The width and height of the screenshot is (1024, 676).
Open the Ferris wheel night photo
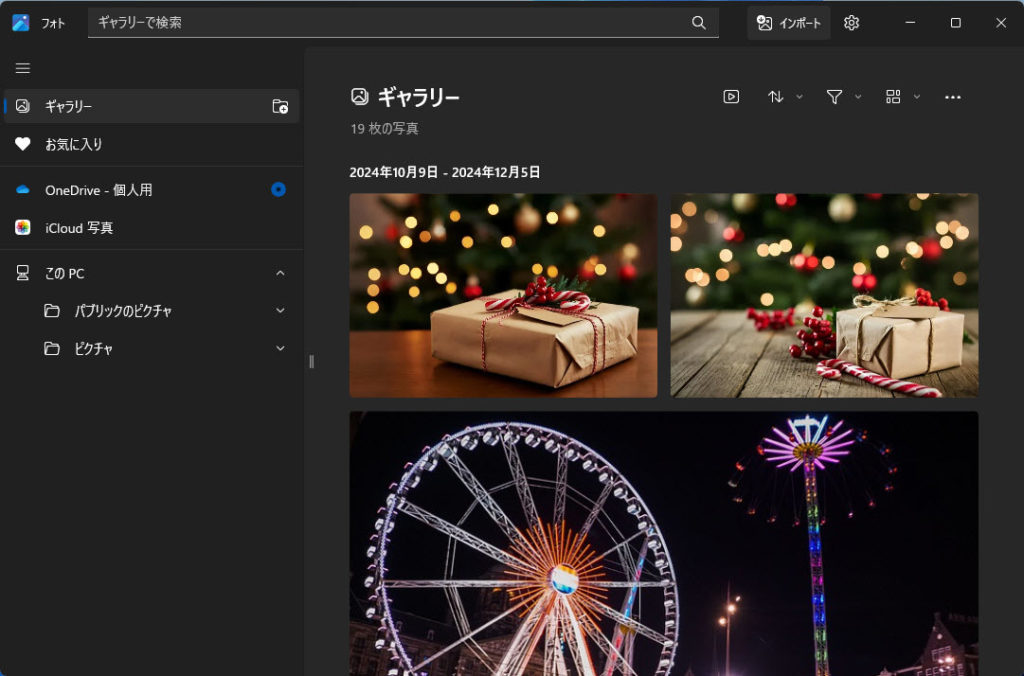(663, 543)
